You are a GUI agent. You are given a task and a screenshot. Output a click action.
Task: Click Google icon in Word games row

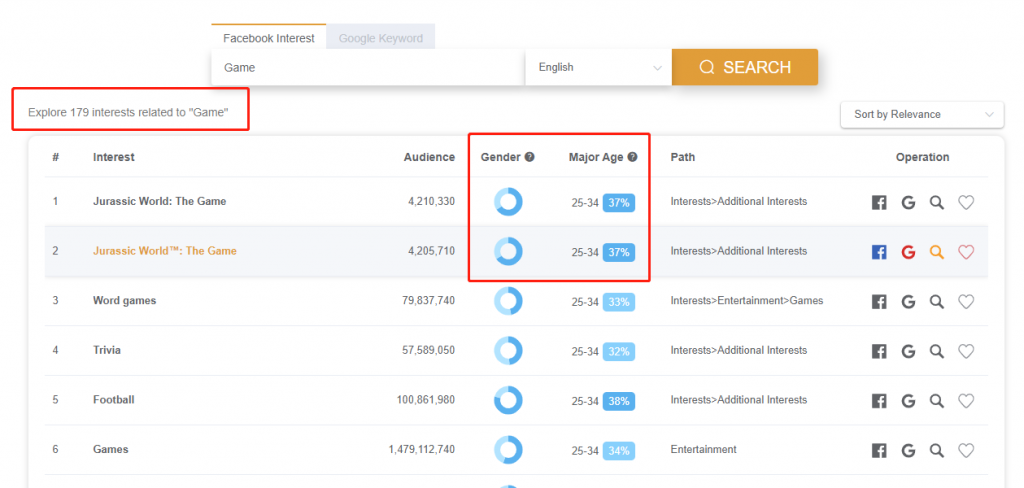[x=908, y=302]
